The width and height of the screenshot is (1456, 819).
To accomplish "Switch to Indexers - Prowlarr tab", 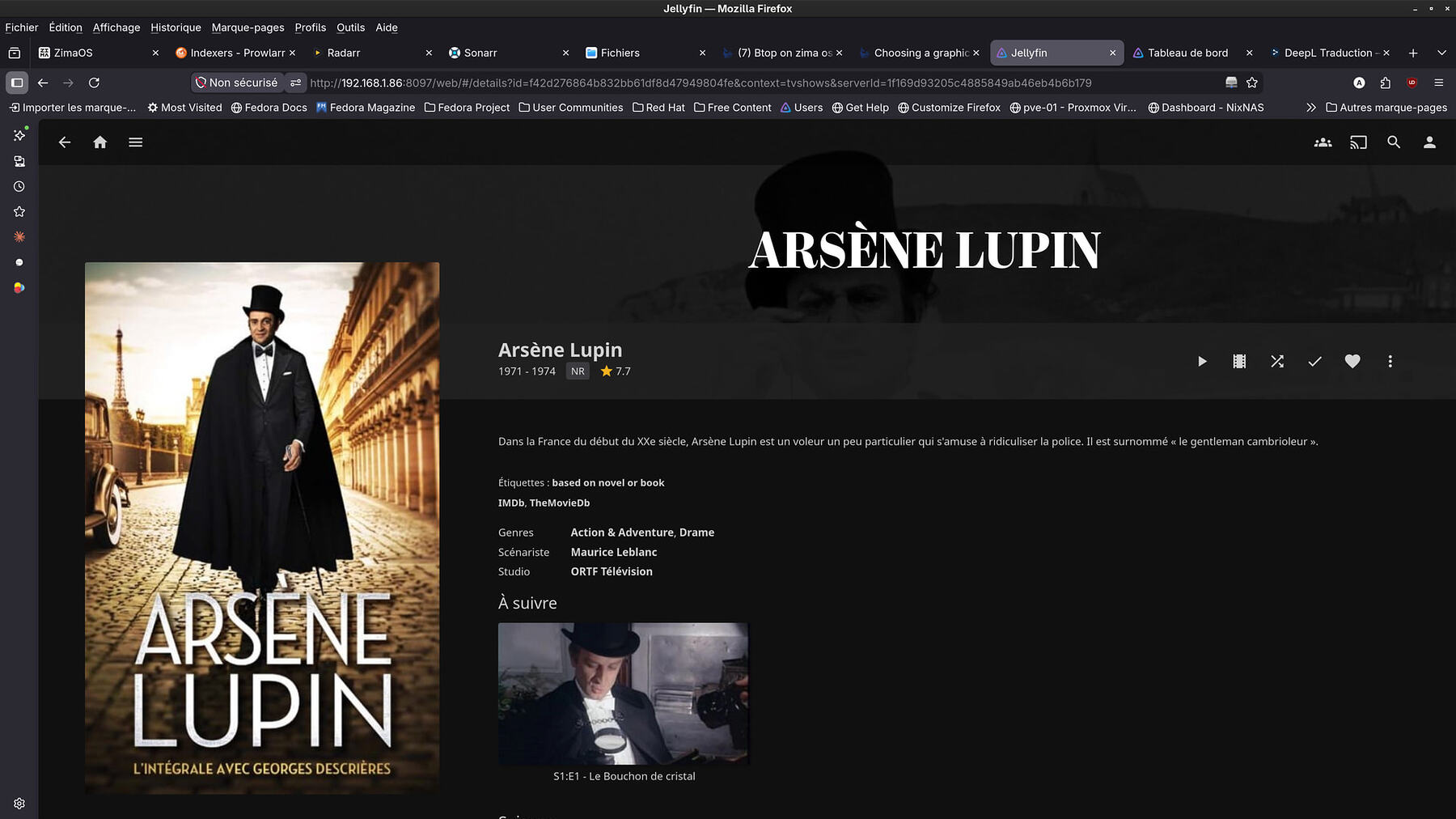I will pyautogui.click(x=235, y=53).
